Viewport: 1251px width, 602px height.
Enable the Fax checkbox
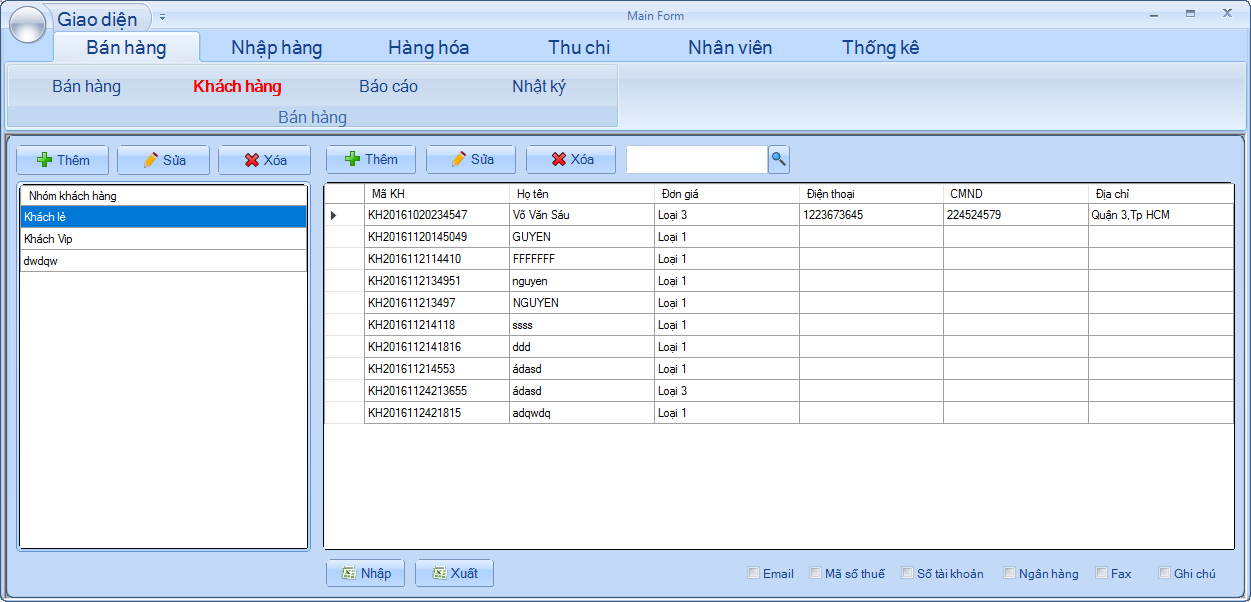[1102, 573]
